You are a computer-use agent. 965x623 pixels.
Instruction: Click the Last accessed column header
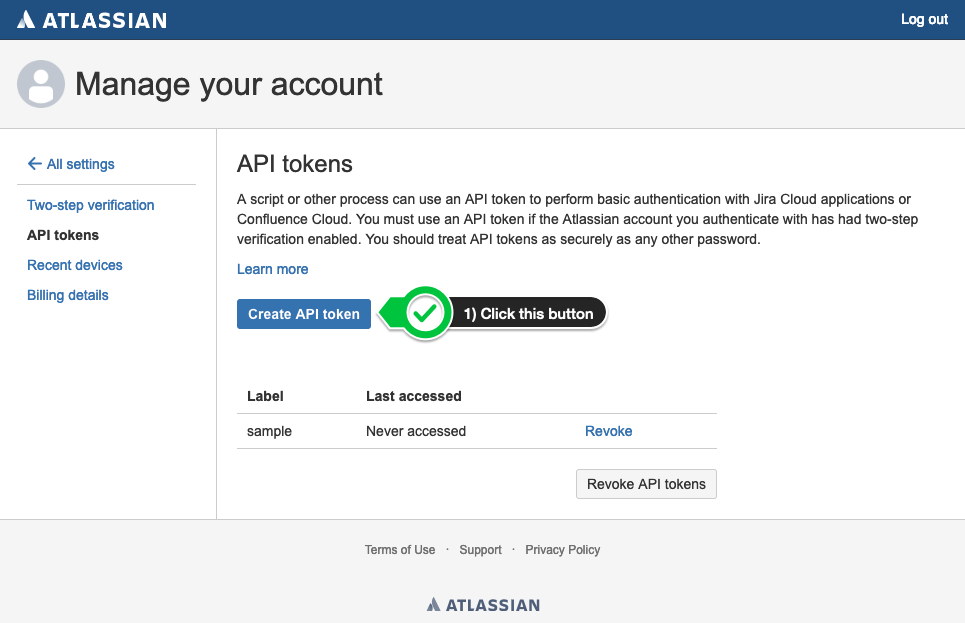click(414, 396)
